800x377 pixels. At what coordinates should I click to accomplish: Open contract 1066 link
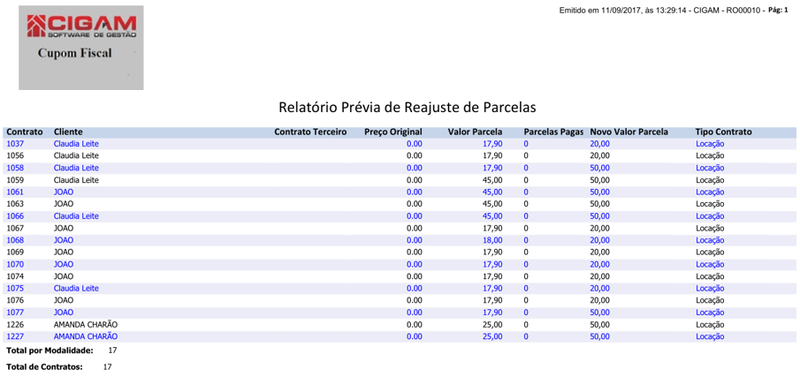click(x=15, y=216)
